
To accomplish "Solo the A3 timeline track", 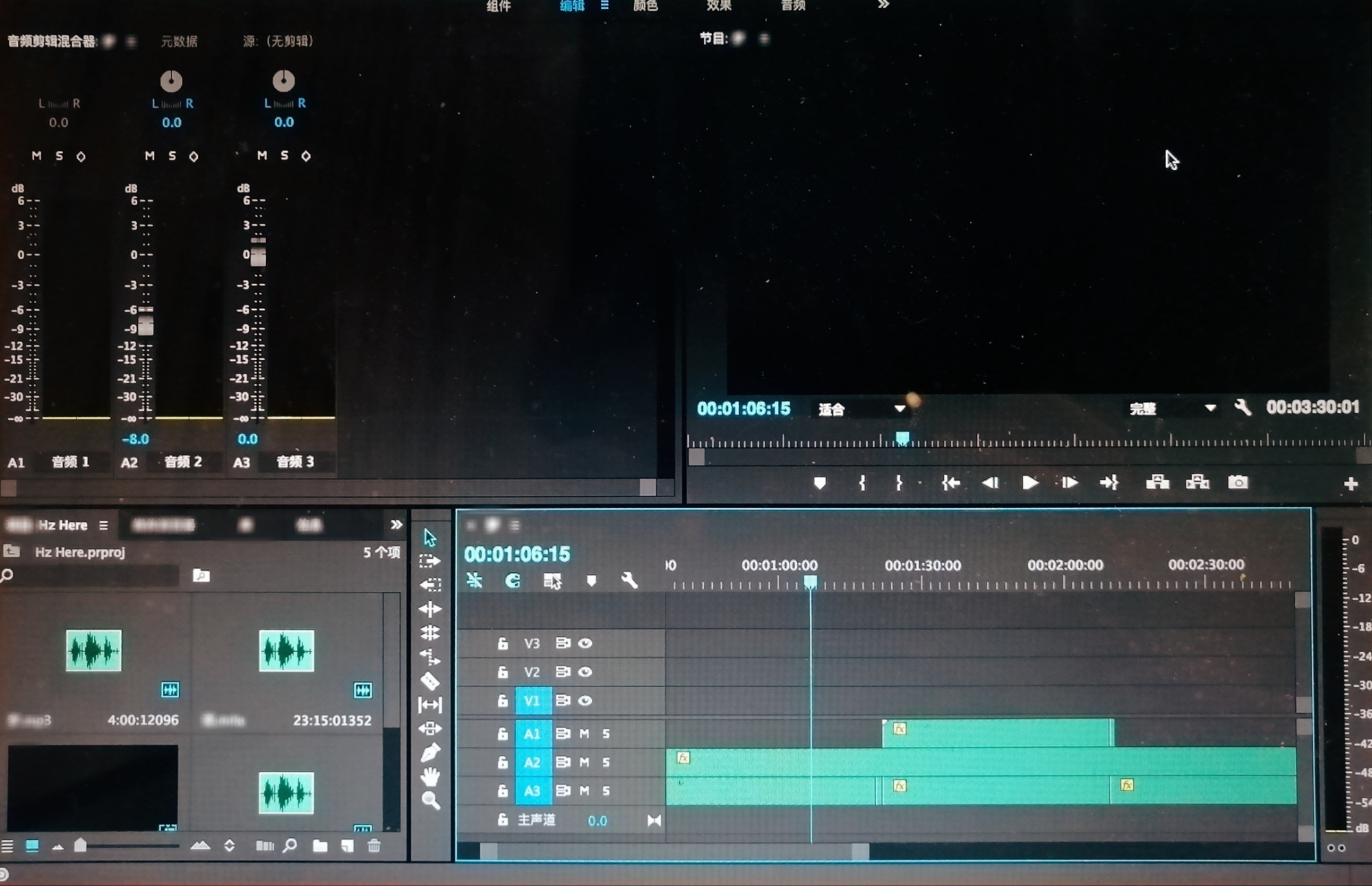I will tap(606, 791).
